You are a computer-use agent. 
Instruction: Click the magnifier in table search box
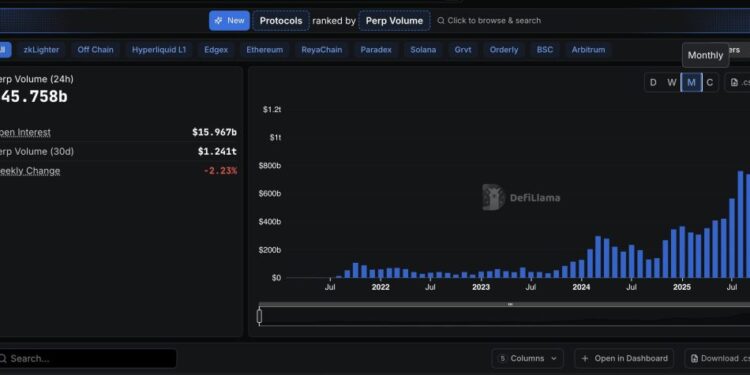(3, 358)
